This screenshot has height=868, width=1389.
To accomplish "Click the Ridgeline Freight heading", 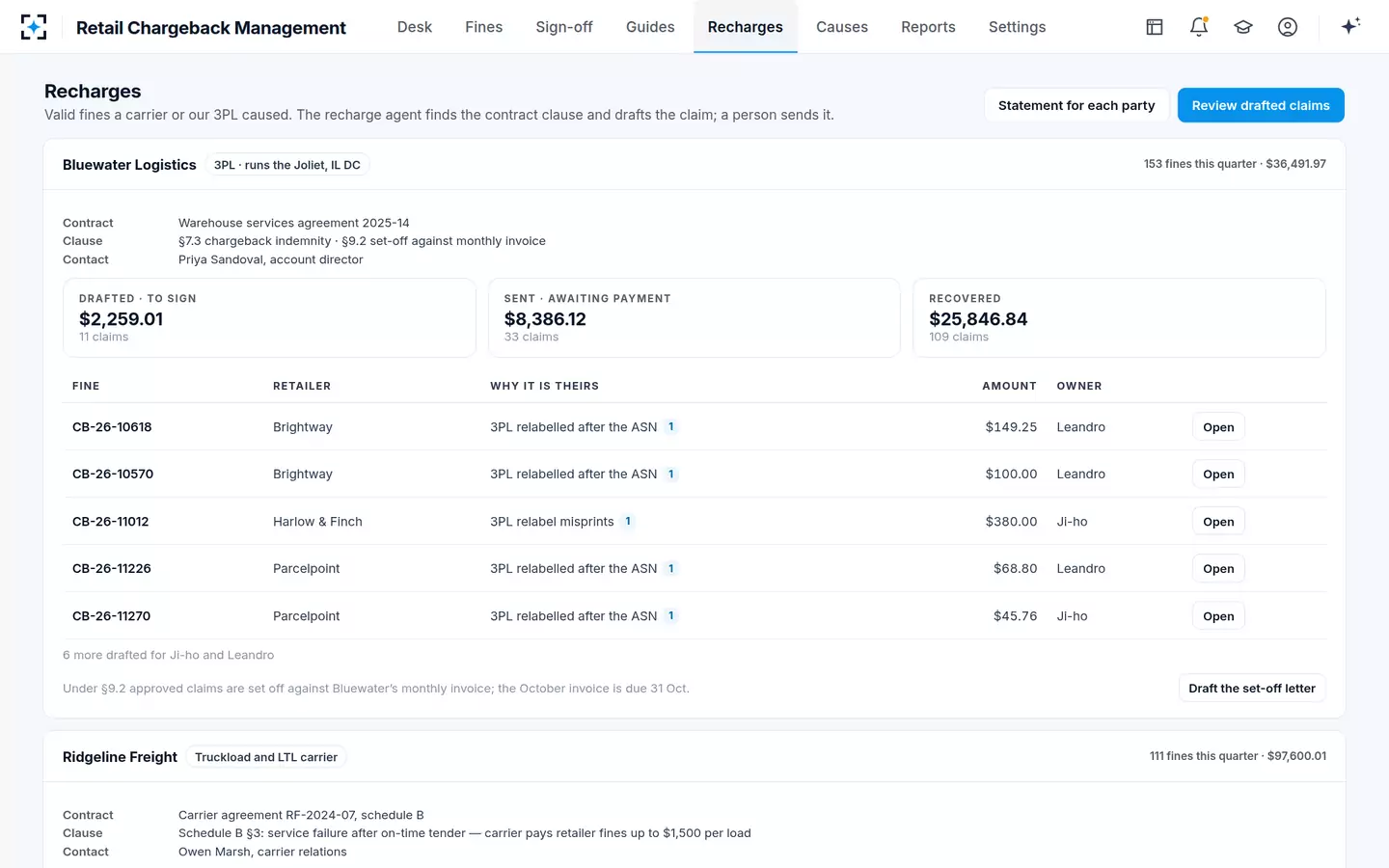I will tap(120, 757).
